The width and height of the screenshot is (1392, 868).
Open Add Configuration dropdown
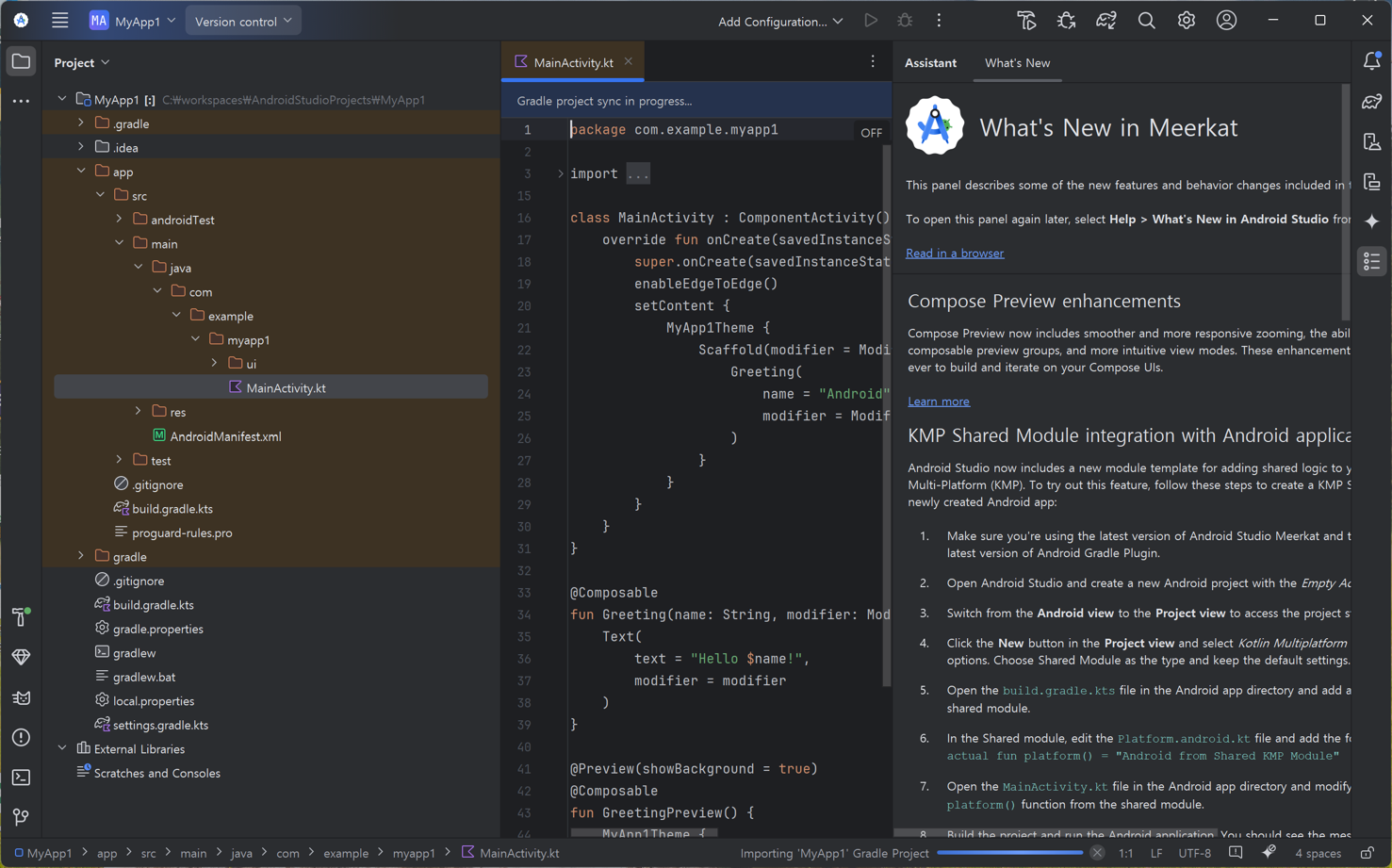(x=780, y=21)
